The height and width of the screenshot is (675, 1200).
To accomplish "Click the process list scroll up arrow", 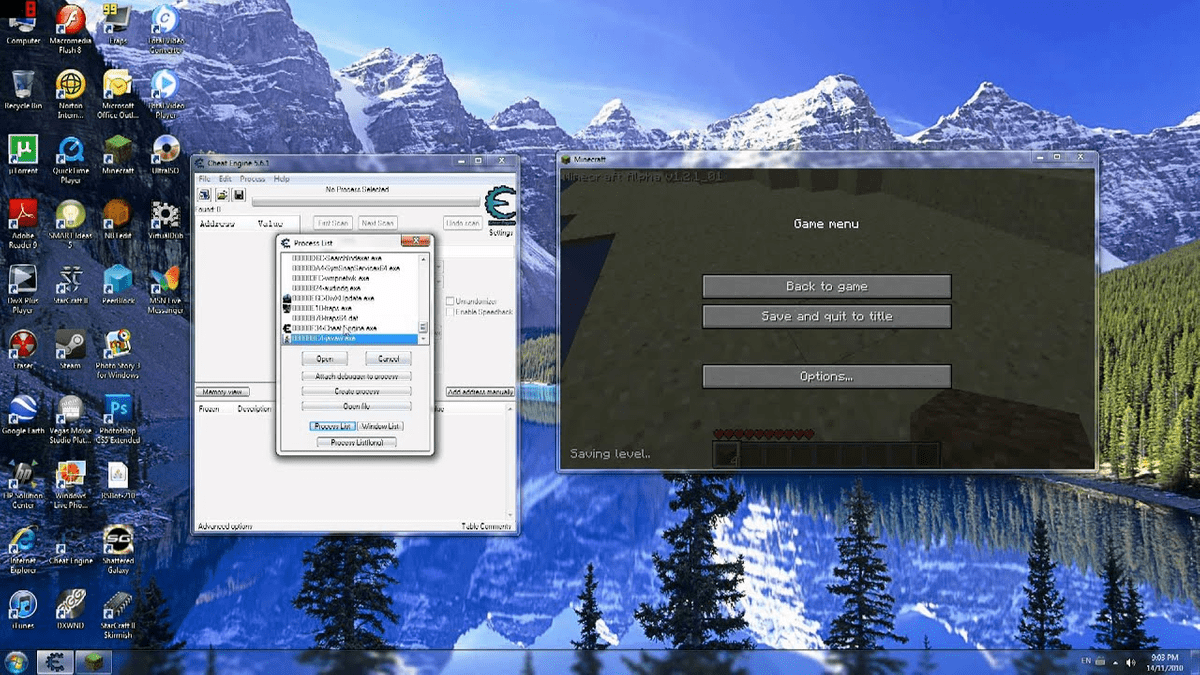I will click(x=422, y=259).
